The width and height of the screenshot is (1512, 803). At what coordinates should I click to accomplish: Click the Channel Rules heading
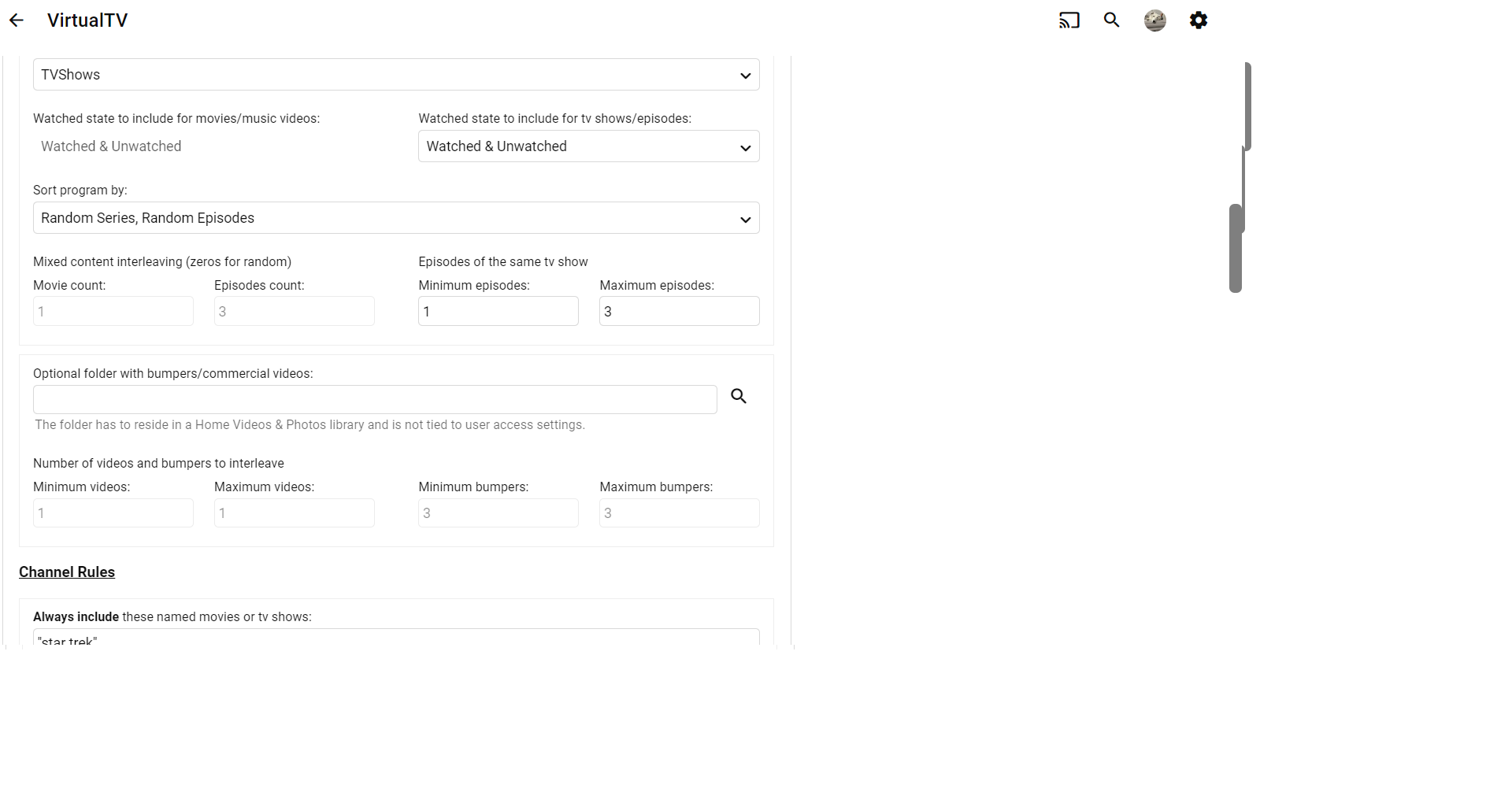click(x=67, y=572)
